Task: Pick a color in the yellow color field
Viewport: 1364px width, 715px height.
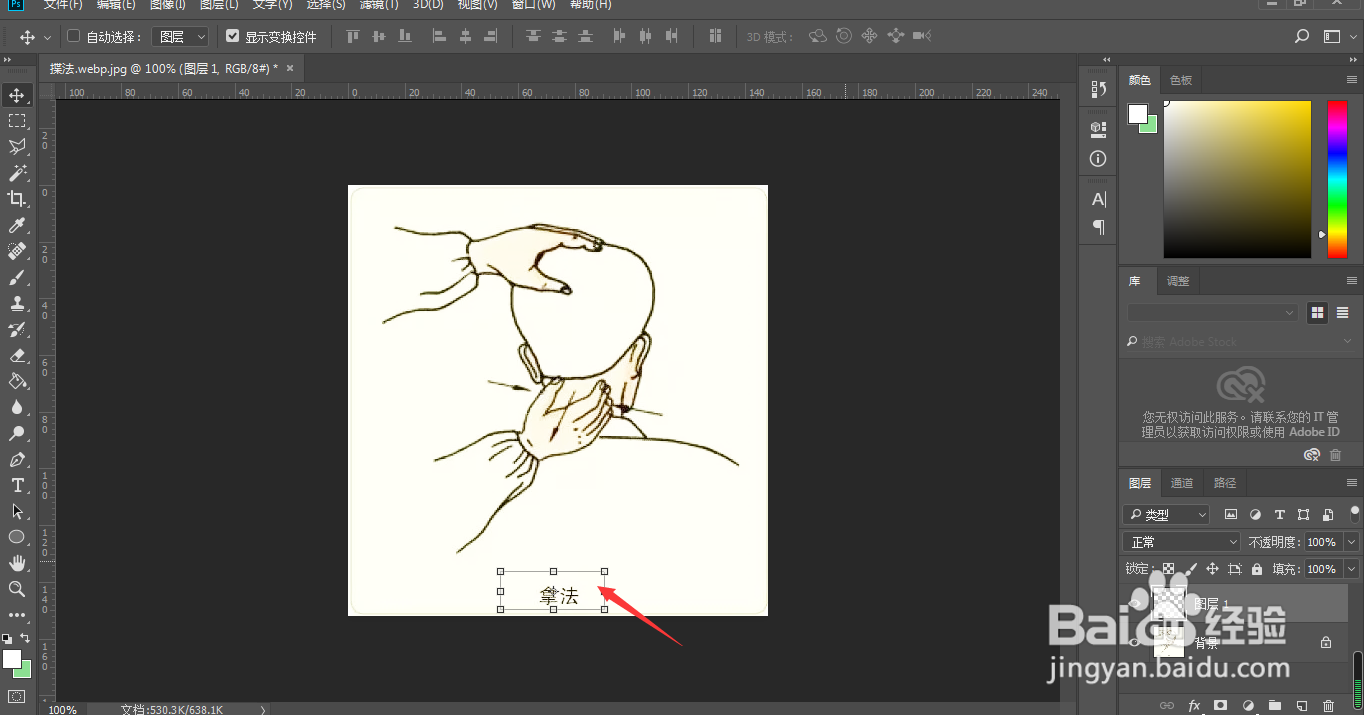Action: click(1237, 179)
